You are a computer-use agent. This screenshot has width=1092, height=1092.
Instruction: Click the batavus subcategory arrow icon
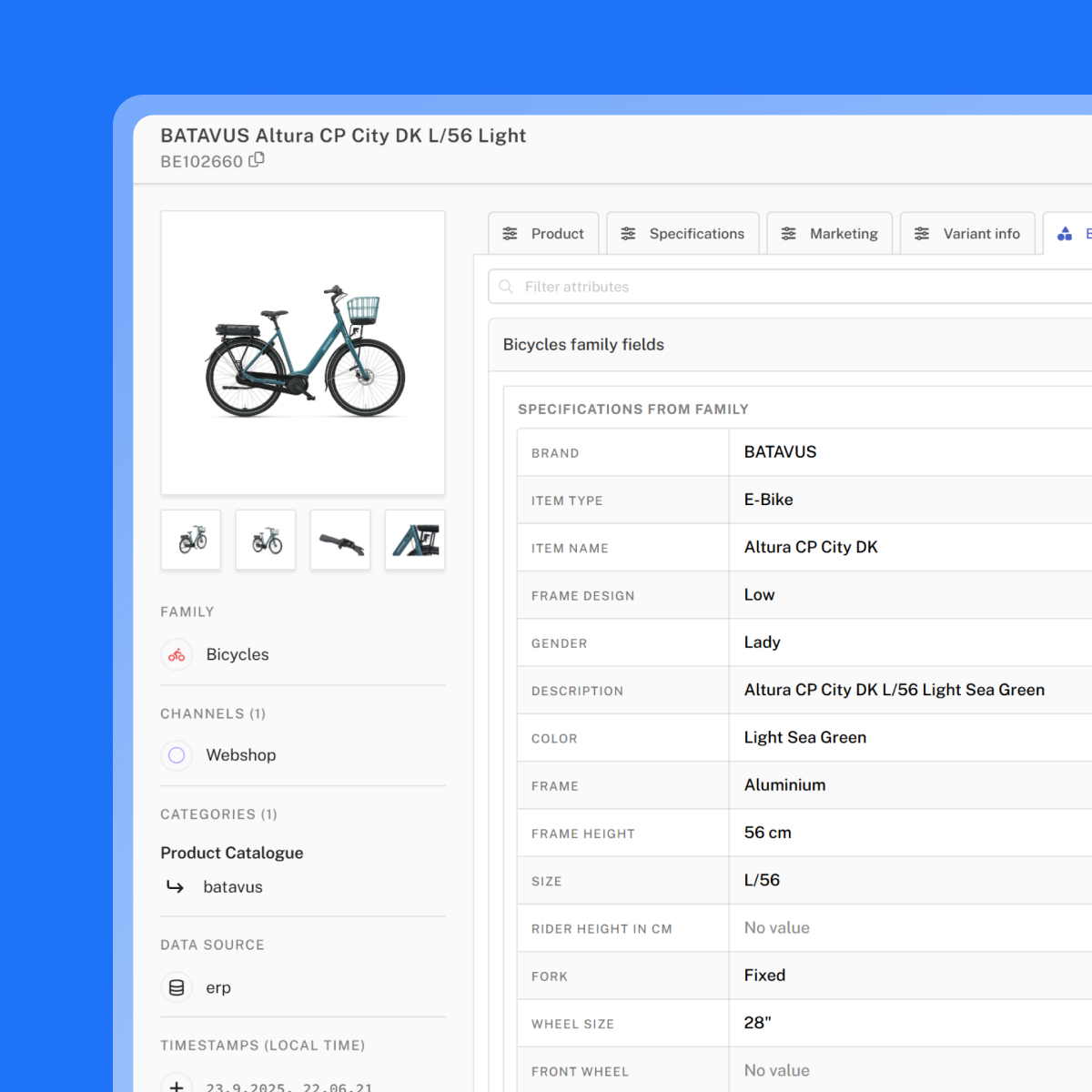click(176, 887)
